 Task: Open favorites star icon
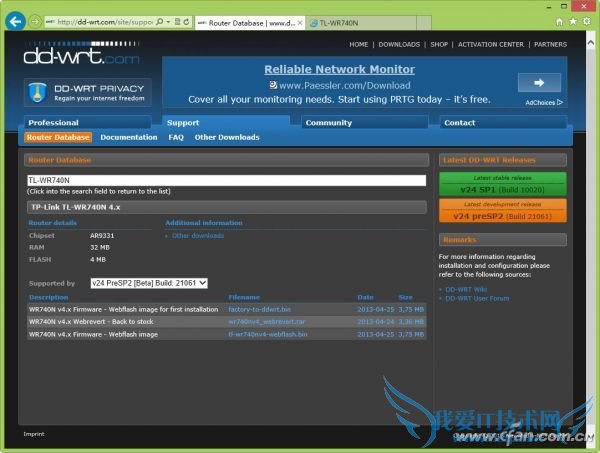(573, 21)
